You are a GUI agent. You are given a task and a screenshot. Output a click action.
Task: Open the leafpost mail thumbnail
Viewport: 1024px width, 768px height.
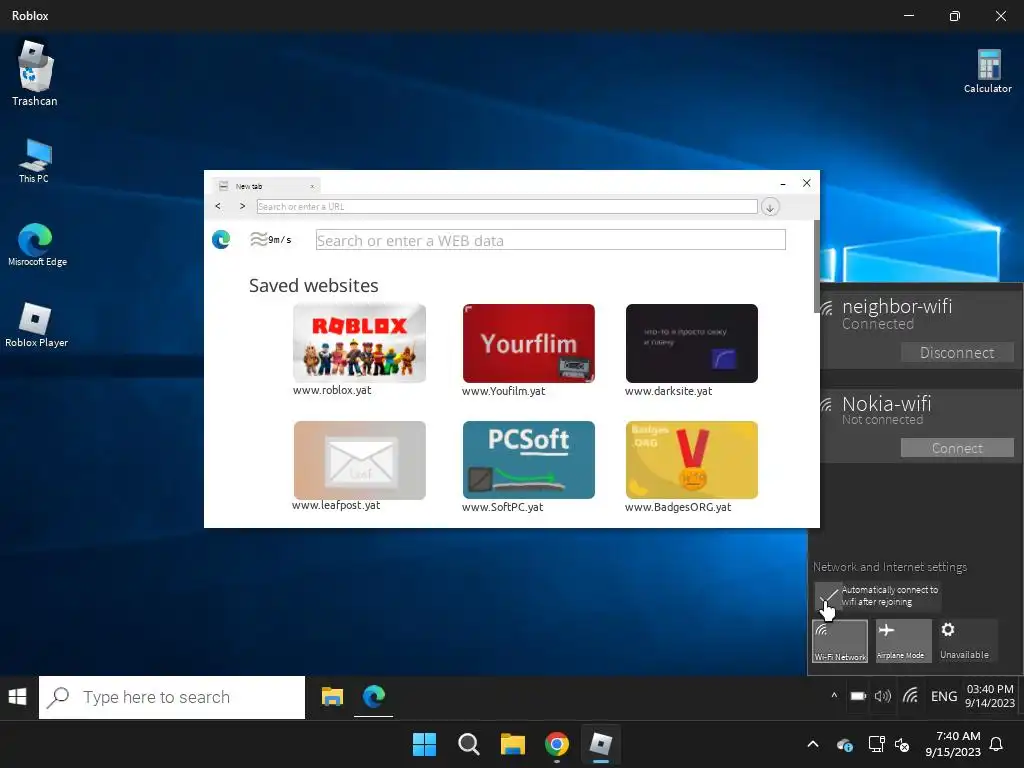(x=359, y=460)
